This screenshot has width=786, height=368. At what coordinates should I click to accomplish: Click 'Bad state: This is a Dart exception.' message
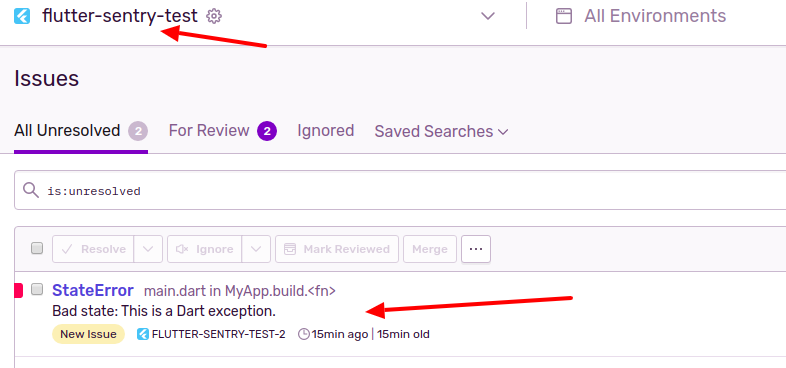point(164,311)
